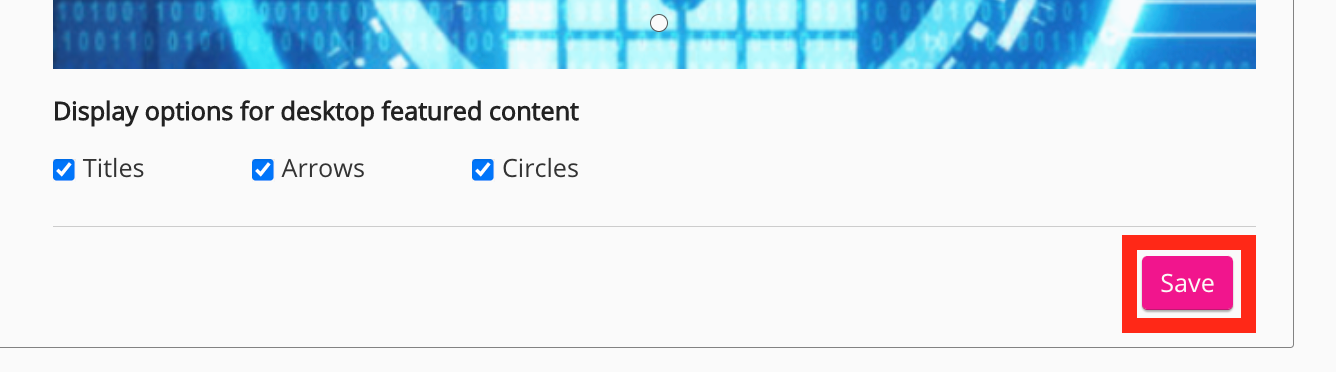1336x372 pixels.
Task: Click the horizontal divider above Save
Action: 654,227
